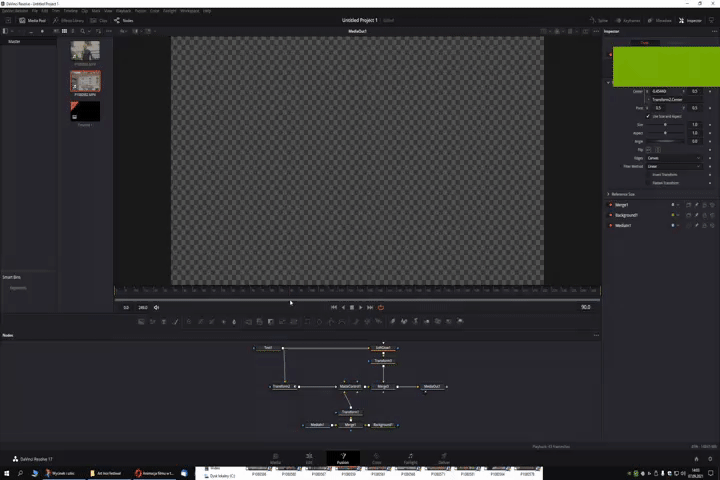
Task: Open the Workspace menu
Action: tap(190, 11)
